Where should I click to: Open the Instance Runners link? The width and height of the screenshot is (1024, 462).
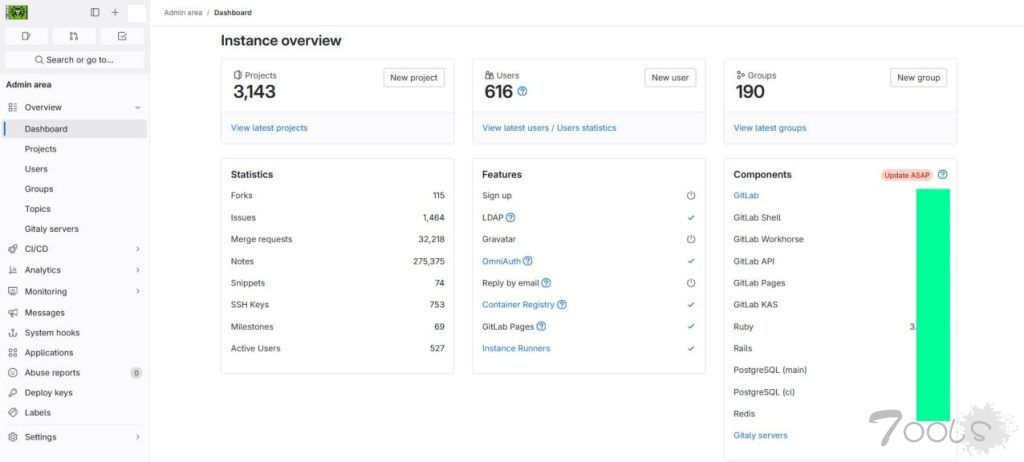(x=516, y=348)
